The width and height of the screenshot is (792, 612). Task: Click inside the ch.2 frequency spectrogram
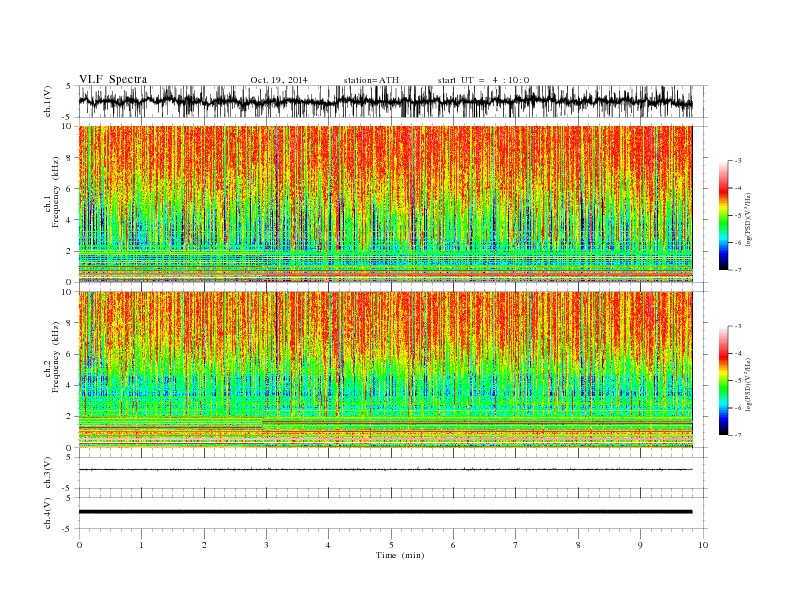(385, 370)
